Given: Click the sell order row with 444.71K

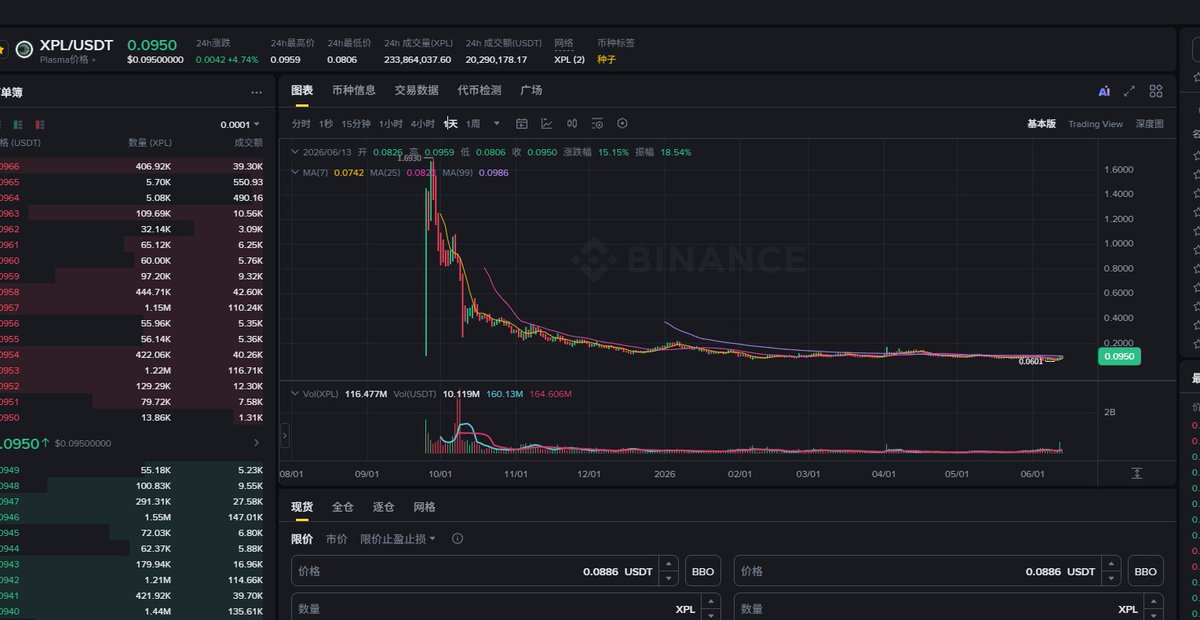Looking at the screenshot, I should tap(132, 291).
